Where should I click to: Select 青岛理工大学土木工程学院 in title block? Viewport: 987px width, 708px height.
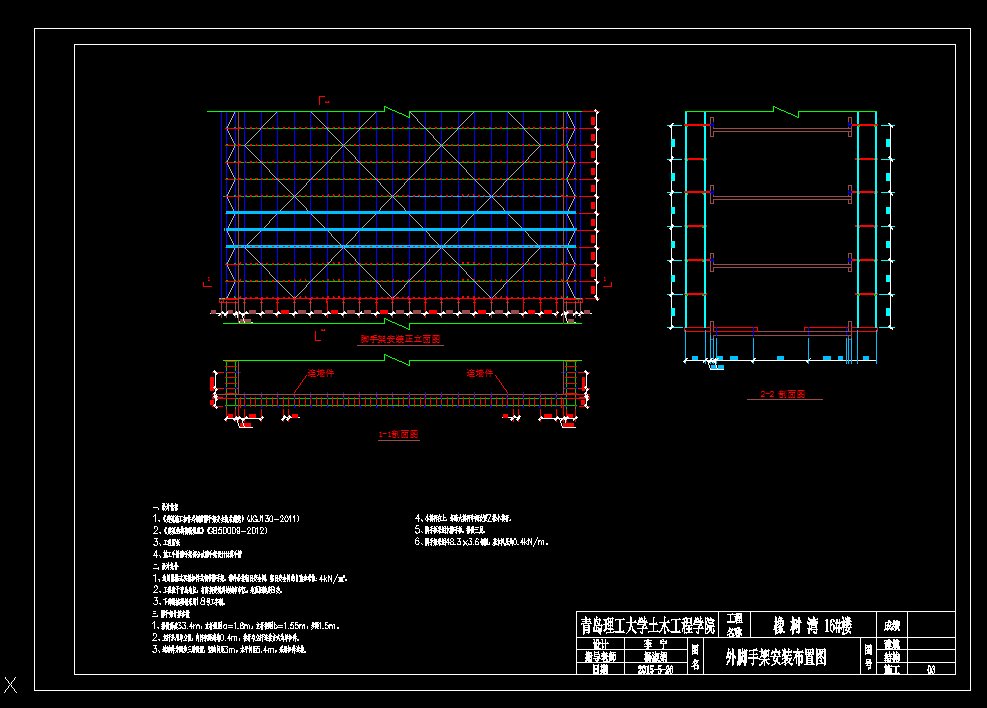[x=648, y=625]
